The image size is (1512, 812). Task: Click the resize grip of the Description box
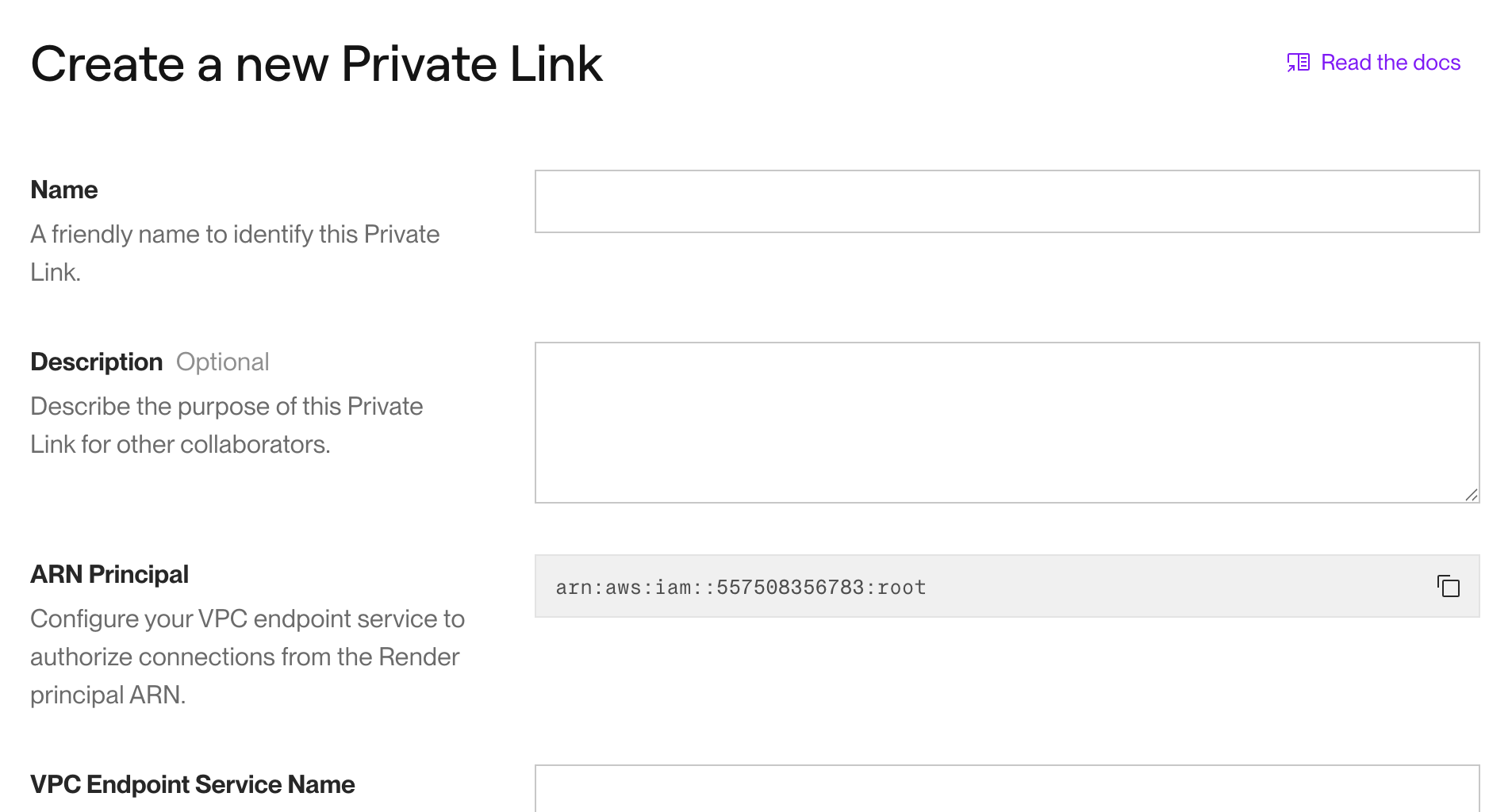tap(1473, 496)
